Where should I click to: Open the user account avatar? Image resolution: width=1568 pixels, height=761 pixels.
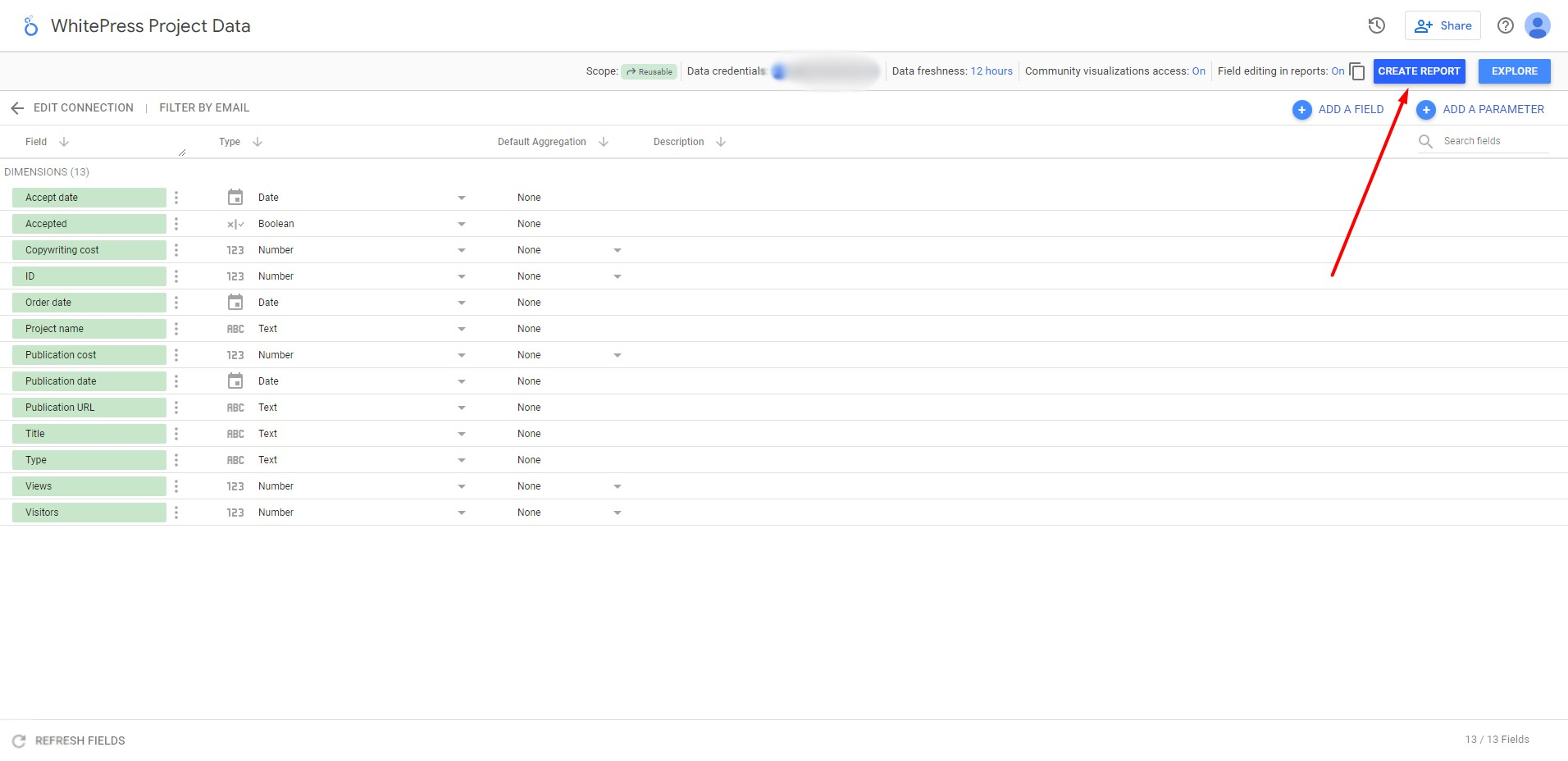[1538, 25]
